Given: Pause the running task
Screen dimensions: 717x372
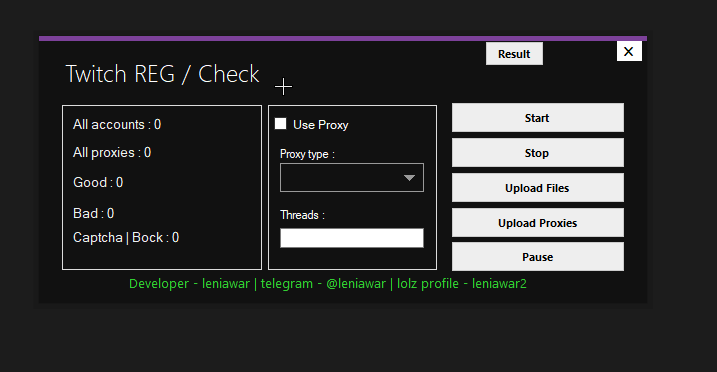Looking at the screenshot, I should [538, 257].
